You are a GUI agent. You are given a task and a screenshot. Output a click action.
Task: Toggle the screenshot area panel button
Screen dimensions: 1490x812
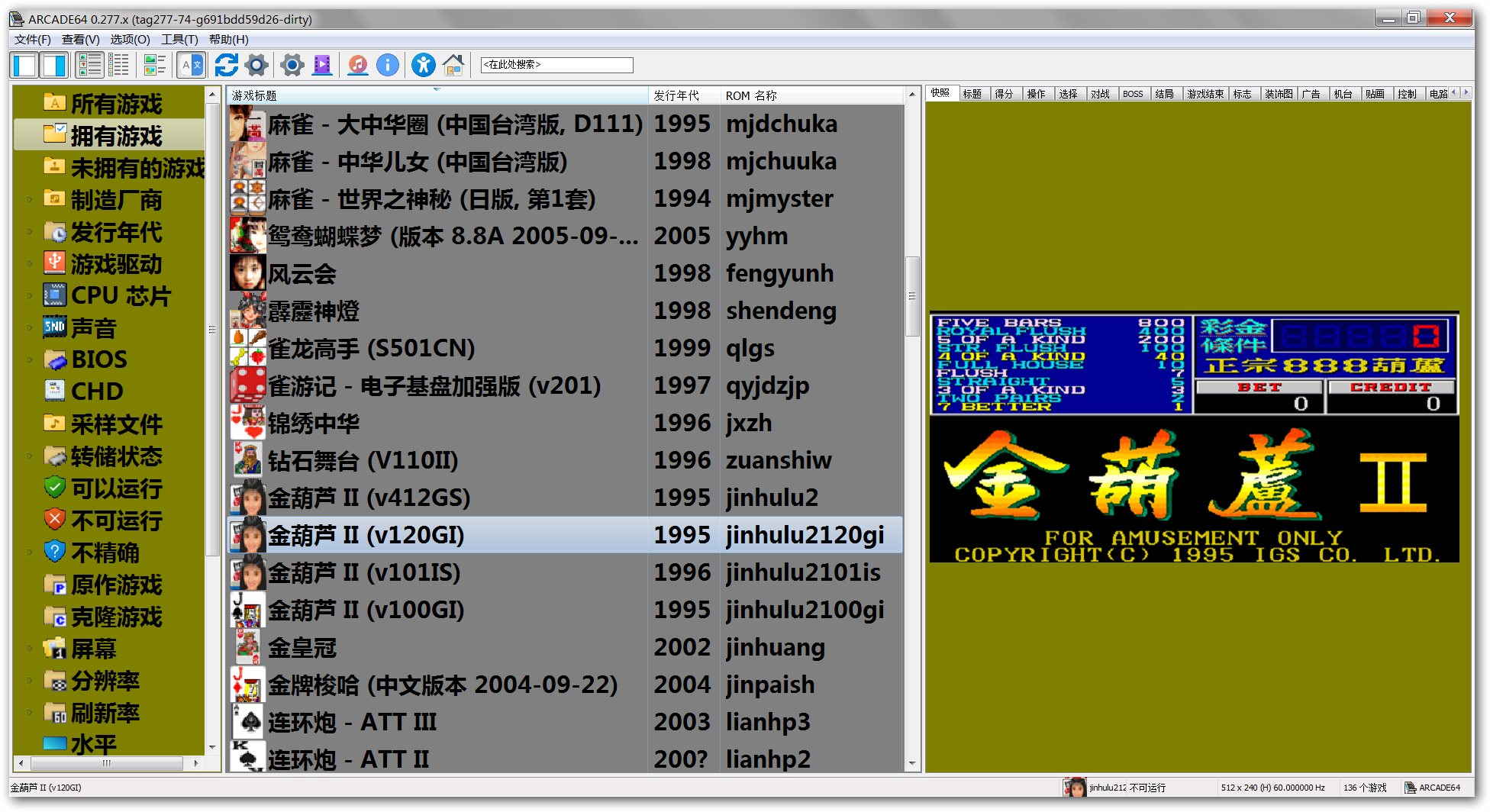[54, 66]
